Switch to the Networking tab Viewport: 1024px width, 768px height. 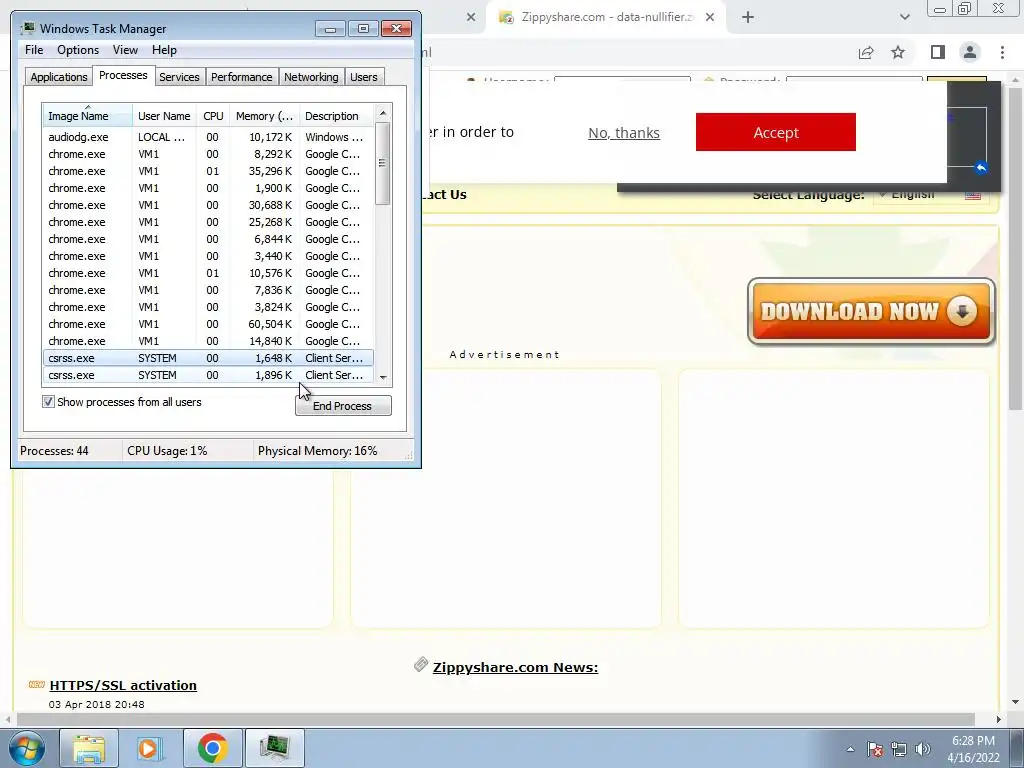tap(311, 77)
